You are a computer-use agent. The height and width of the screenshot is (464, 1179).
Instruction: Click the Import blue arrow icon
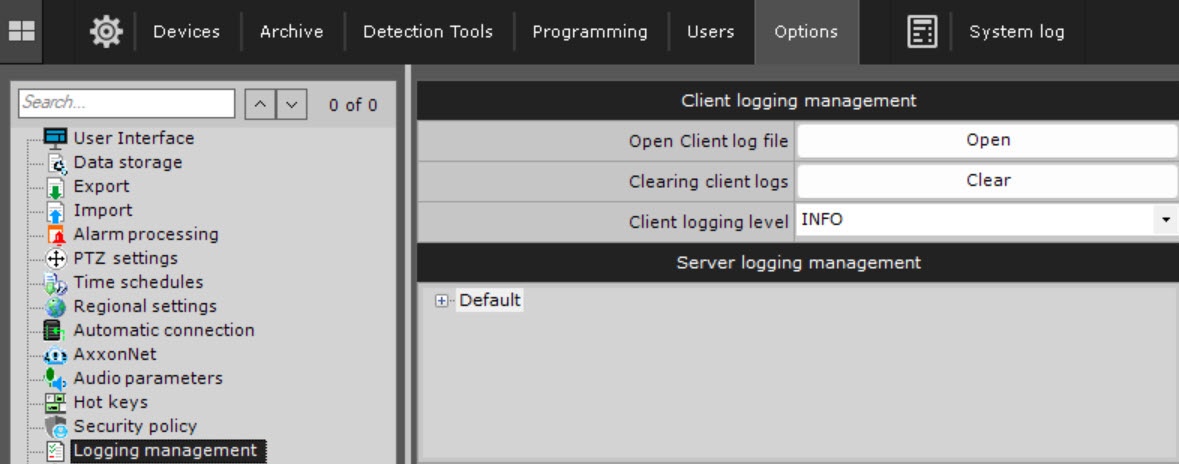(56, 211)
